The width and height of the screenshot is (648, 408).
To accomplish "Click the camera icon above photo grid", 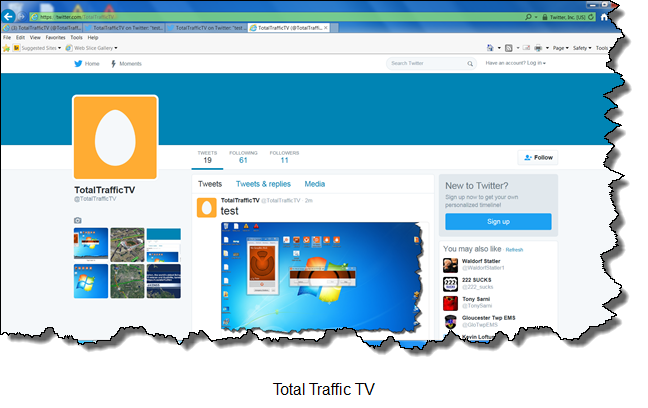I will click(x=78, y=220).
